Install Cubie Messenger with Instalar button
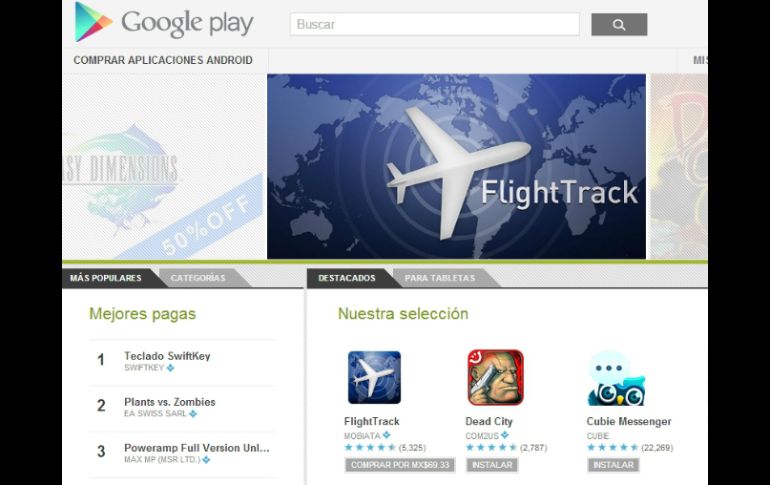This screenshot has width=770, height=485. [x=613, y=465]
